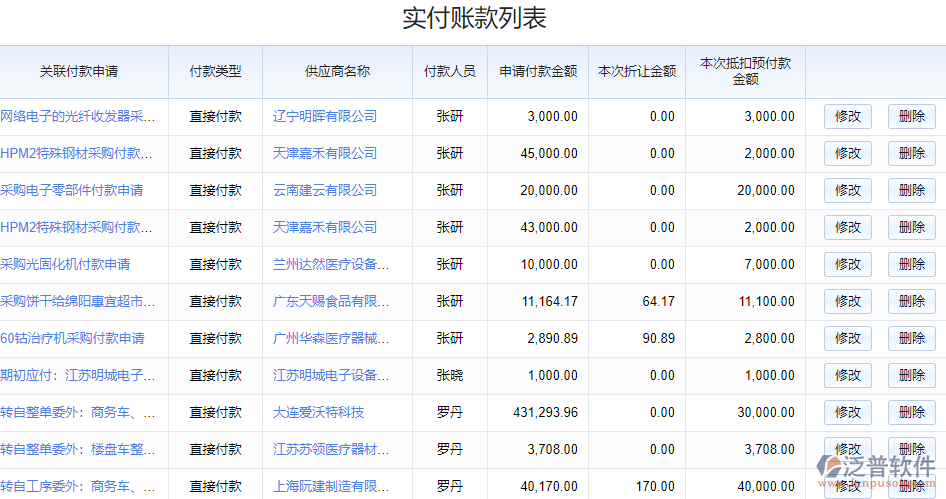The height and width of the screenshot is (499, 946).
Task: Open the 转自整单委外:楼盘车整… link
Action: coord(78,450)
